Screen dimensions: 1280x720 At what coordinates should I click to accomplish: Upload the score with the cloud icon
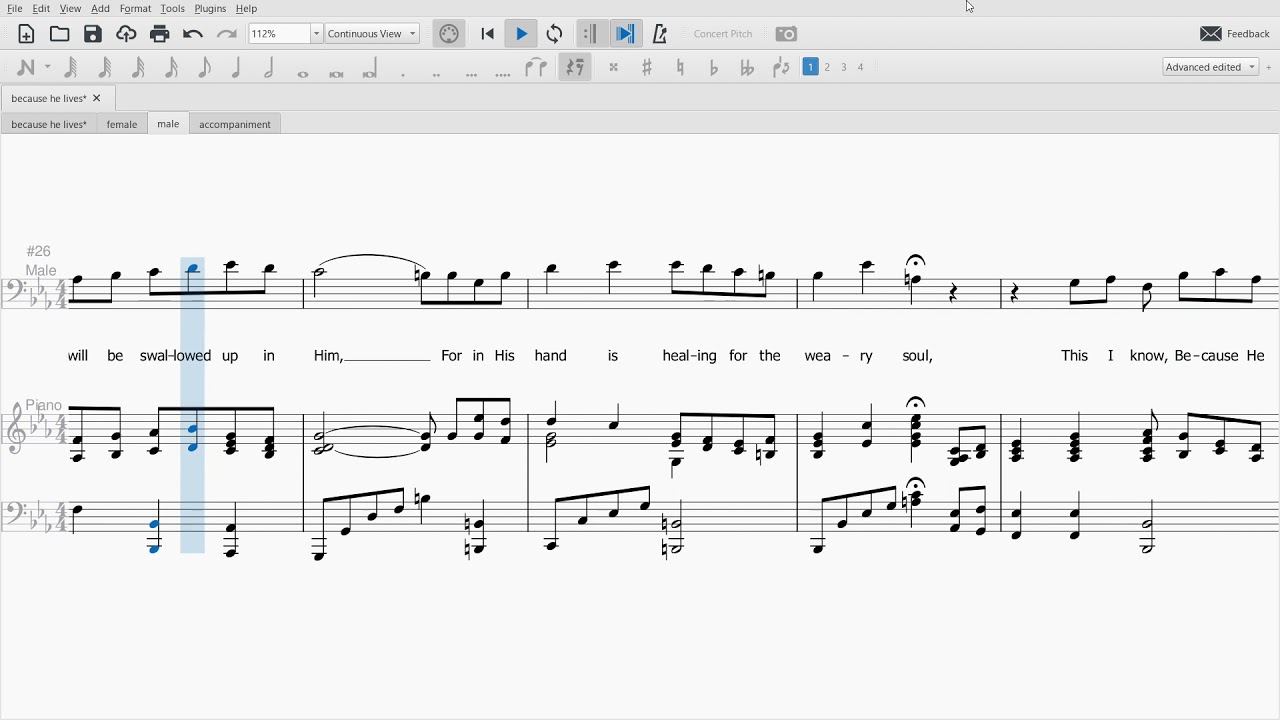126,34
